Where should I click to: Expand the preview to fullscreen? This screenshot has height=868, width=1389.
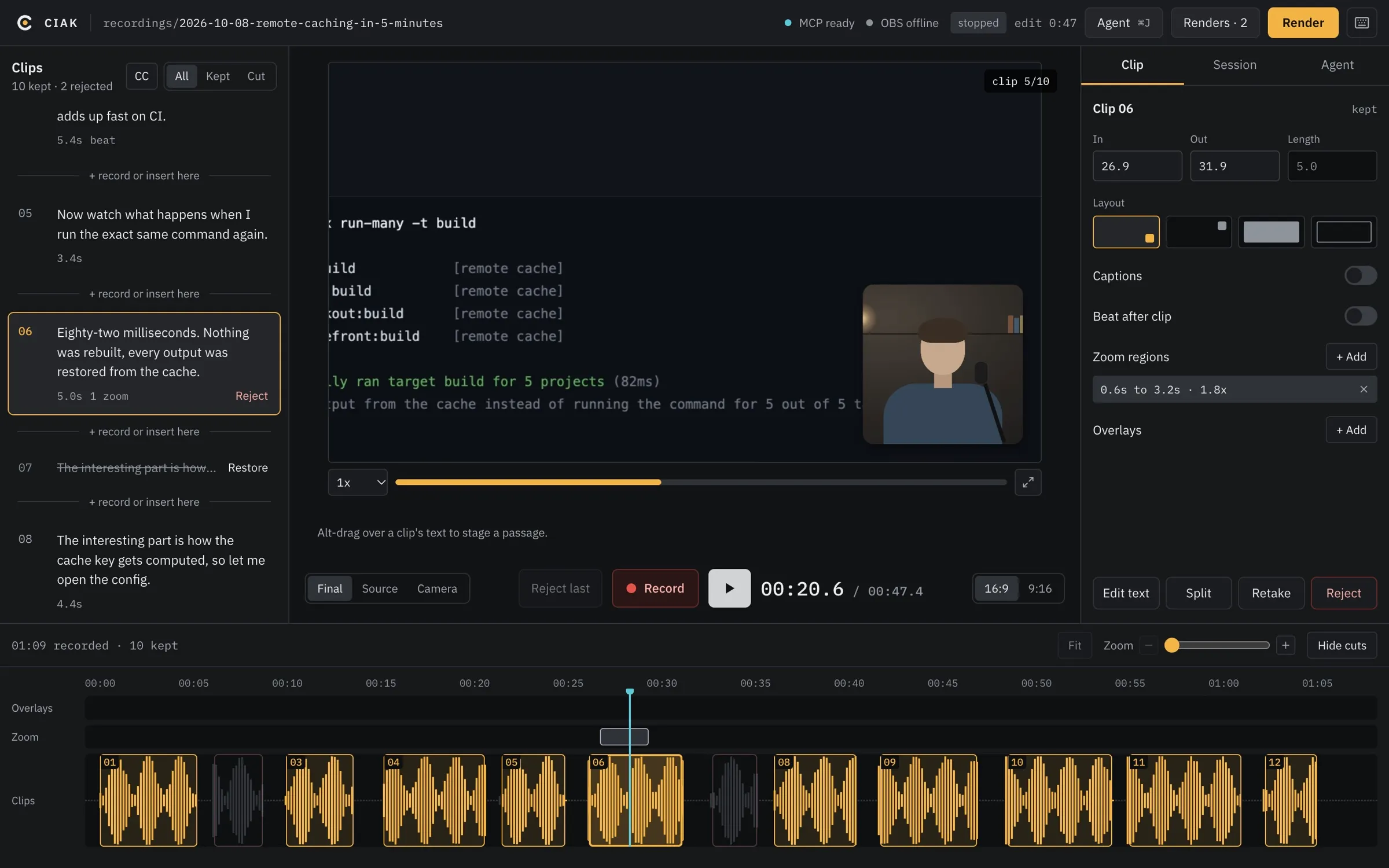1028,482
